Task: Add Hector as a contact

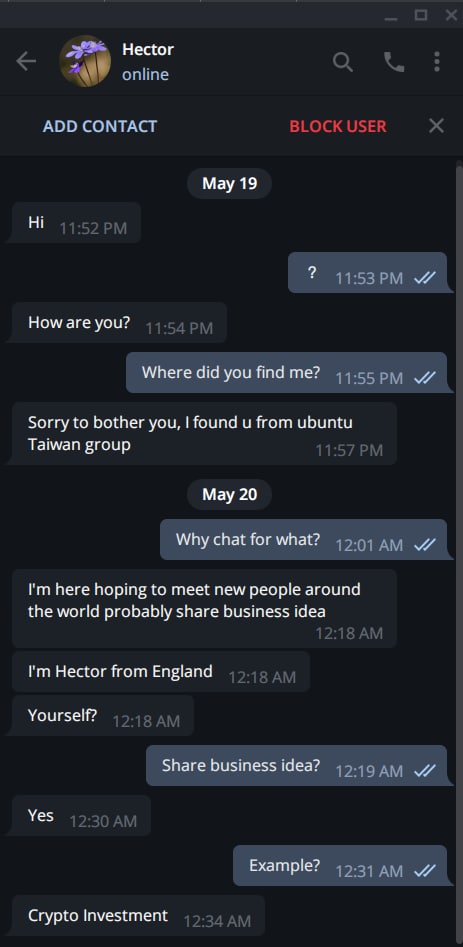Action: point(100,126)
